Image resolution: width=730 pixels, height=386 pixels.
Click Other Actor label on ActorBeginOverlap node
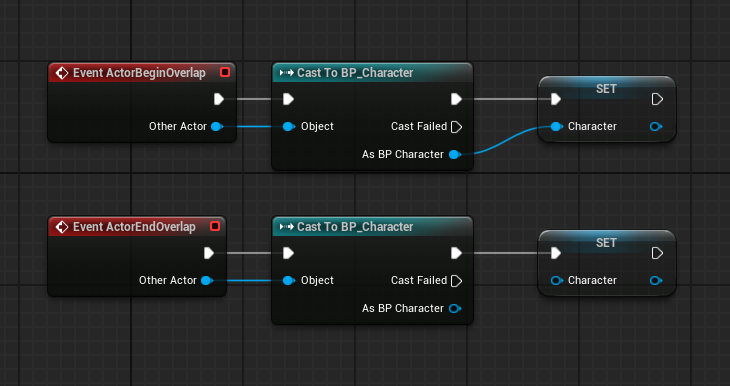point(178,126)
